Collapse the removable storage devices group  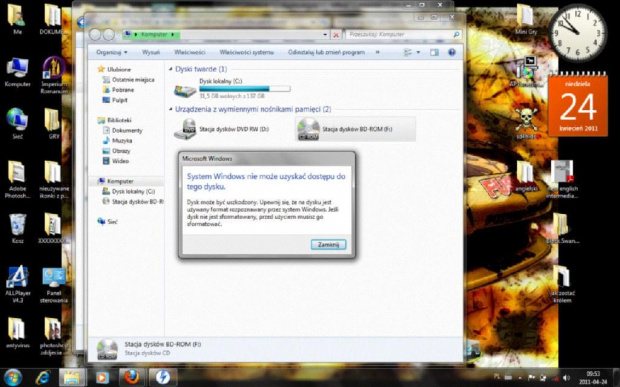pyautogui.click(x=171, y=109)
